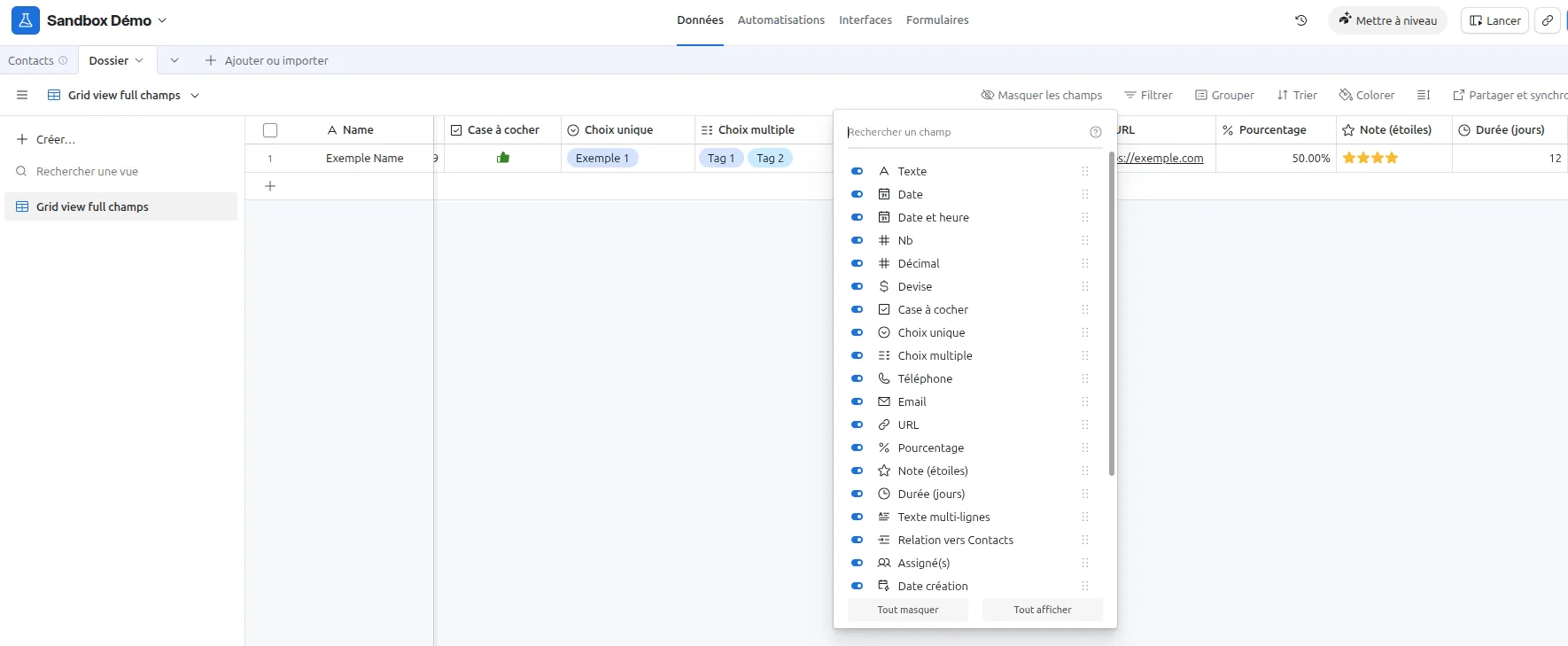Check the select-all rows checkbox
Image resolution: width=1568 pixels, height=646 pixels.
click(x=270, y=130)
